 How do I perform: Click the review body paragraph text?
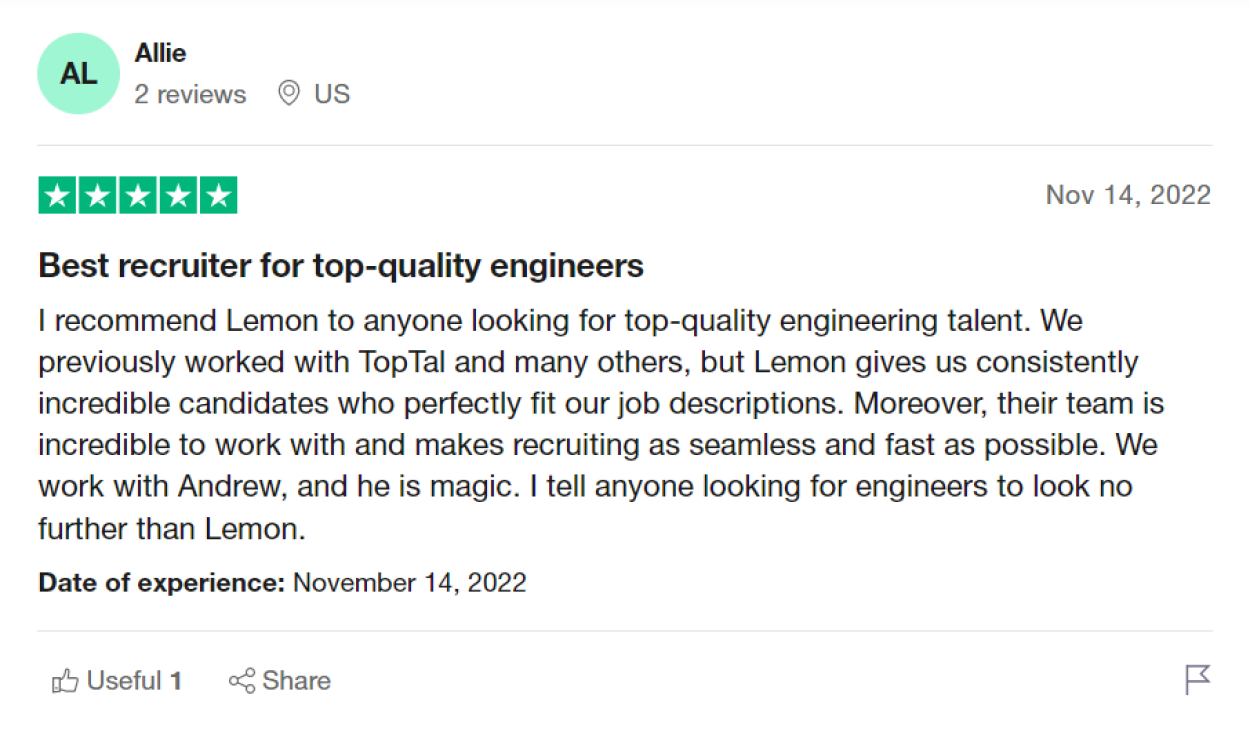600,425
